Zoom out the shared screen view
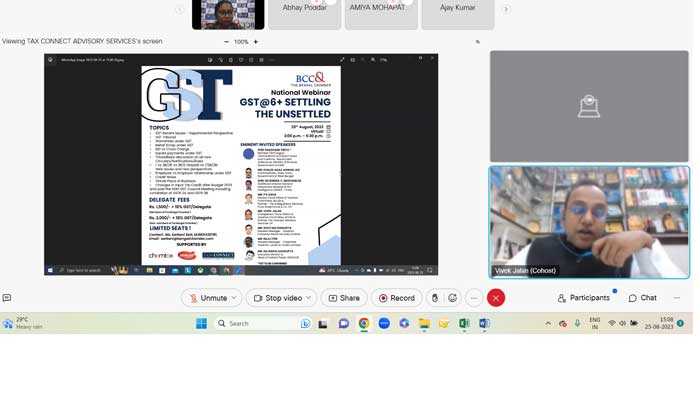Image resolution: width=700 pixels, height=394 pixels. coord(226,41)
